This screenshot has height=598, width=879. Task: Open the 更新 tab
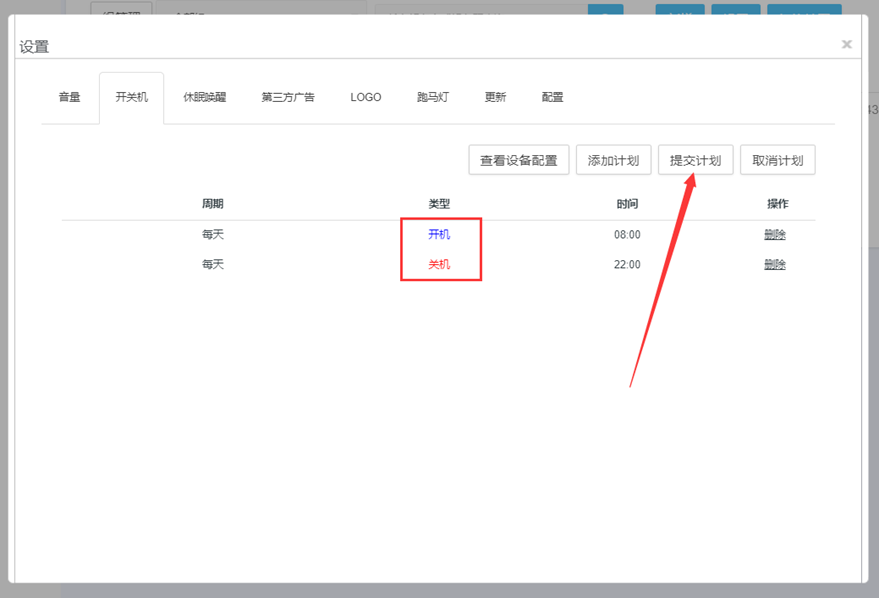point(495,98)
